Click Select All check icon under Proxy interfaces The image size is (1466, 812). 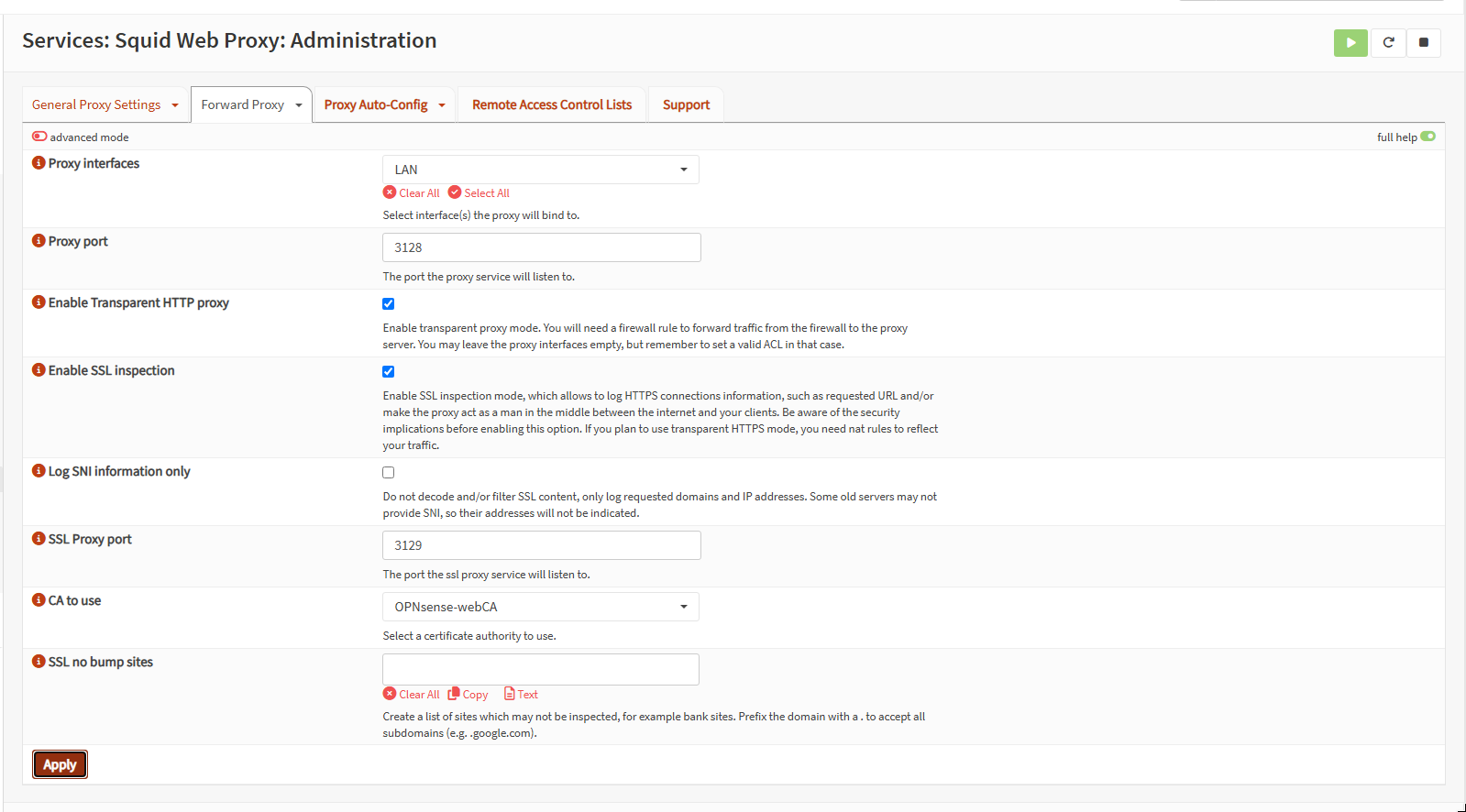click(x=455, y=192)
